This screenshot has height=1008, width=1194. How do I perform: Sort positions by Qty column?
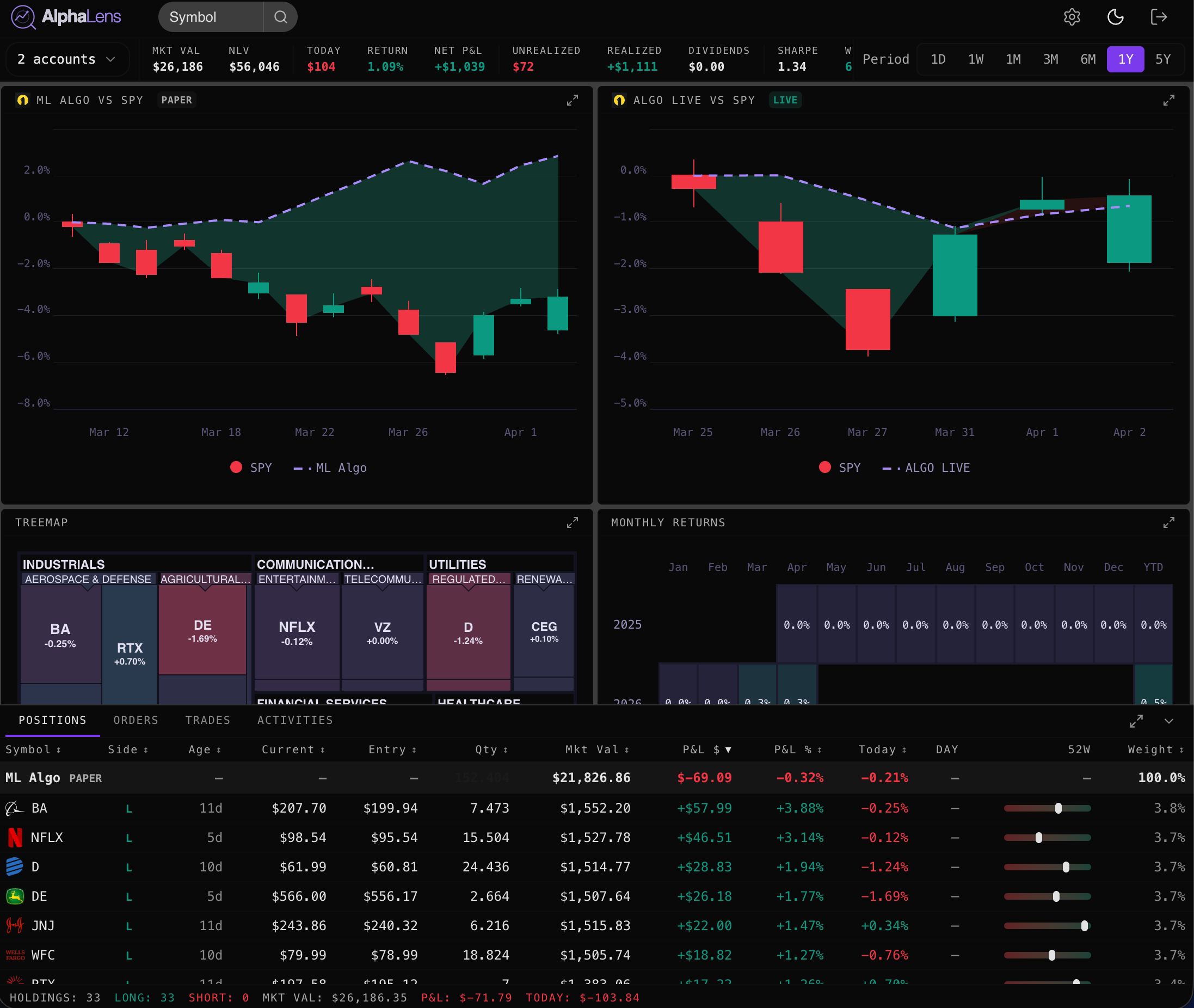point(491,749)
